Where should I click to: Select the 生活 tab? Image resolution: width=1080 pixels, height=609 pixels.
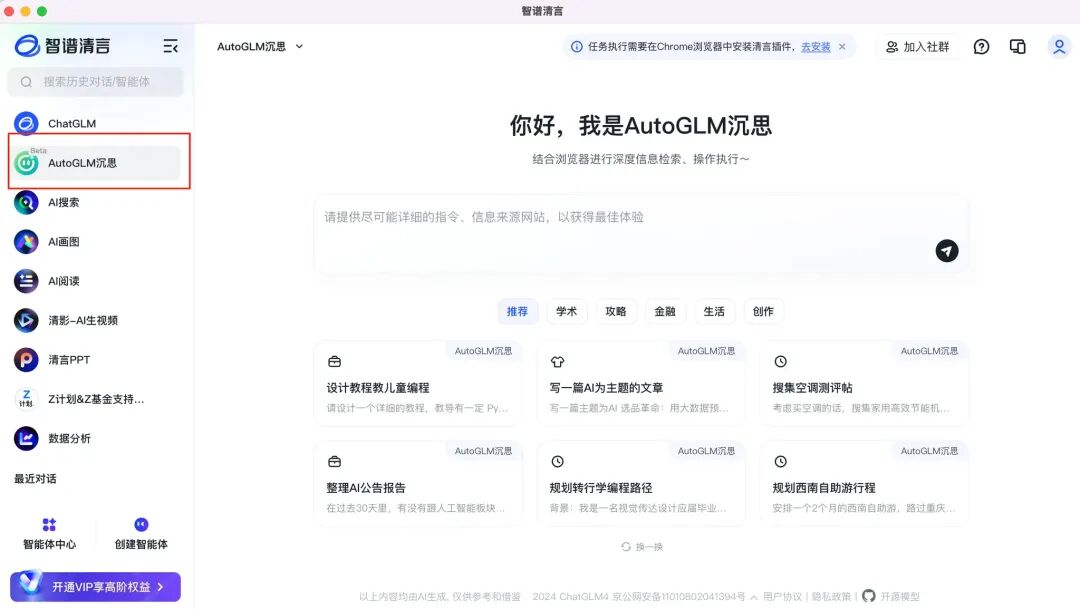point(714,311)
